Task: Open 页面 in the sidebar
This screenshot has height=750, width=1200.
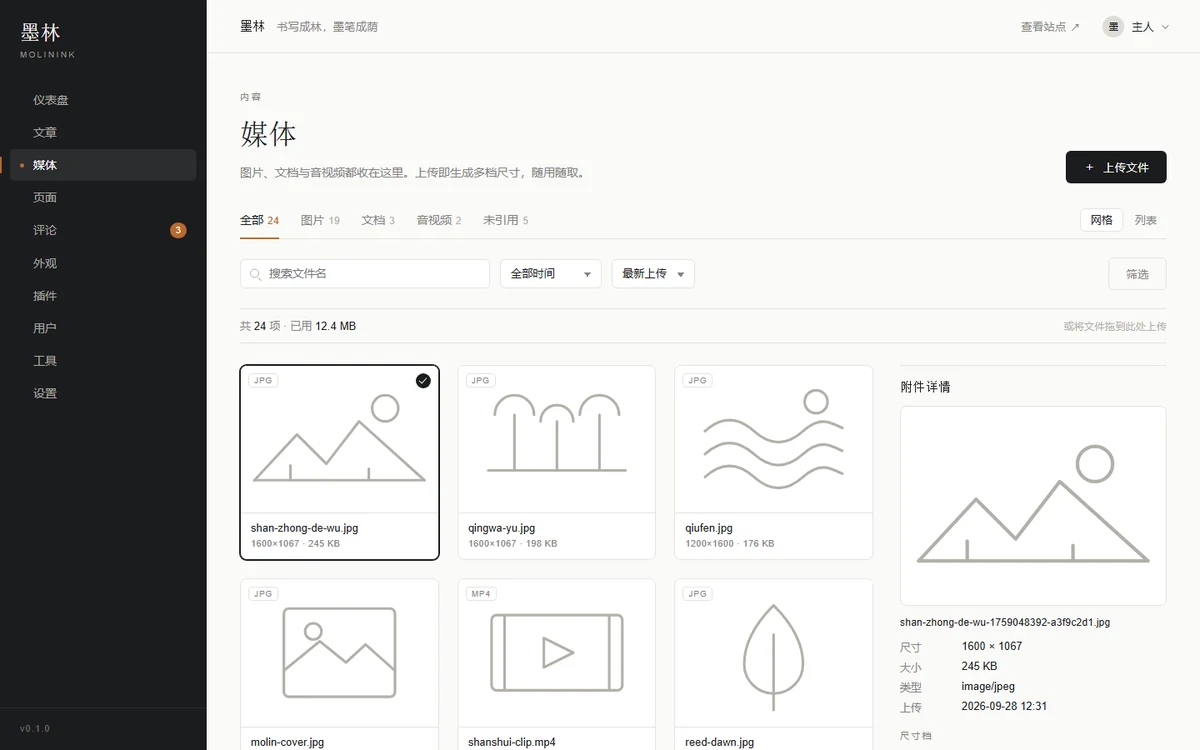Action: (x=103, y=197)
